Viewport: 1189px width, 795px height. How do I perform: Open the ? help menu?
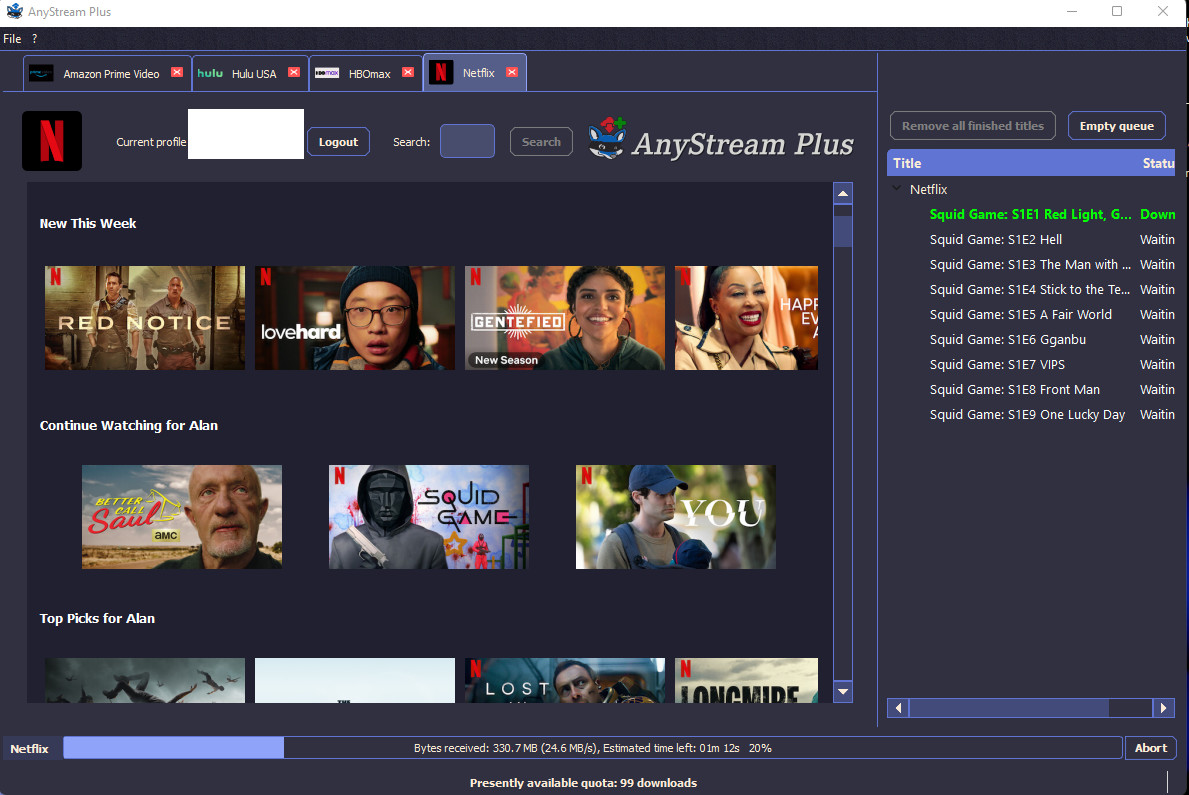[34, 39]
